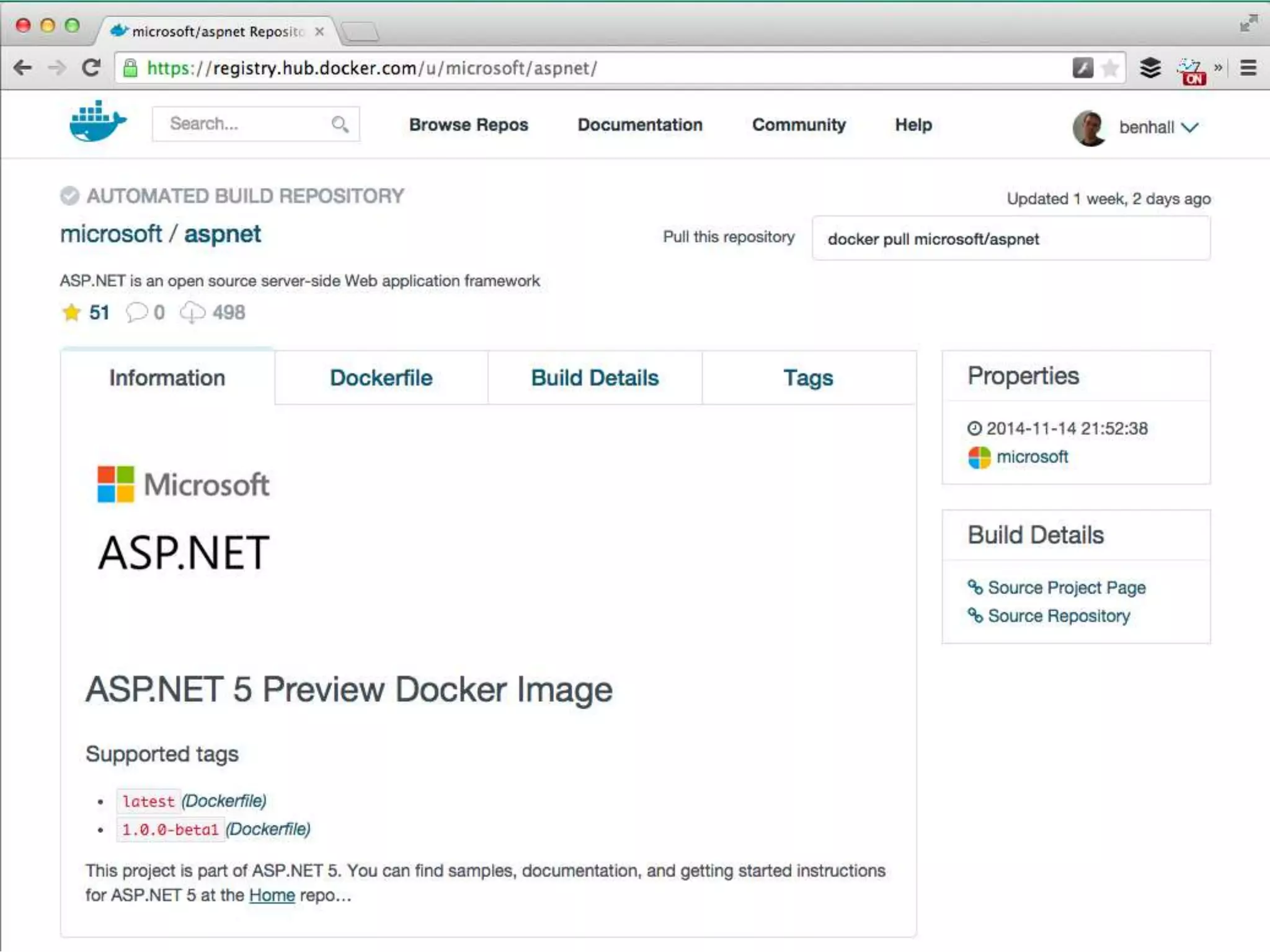Click the extension icon with red ON badge
The width and height of the screenshot is (1270, 952).
pos(1191,71)
